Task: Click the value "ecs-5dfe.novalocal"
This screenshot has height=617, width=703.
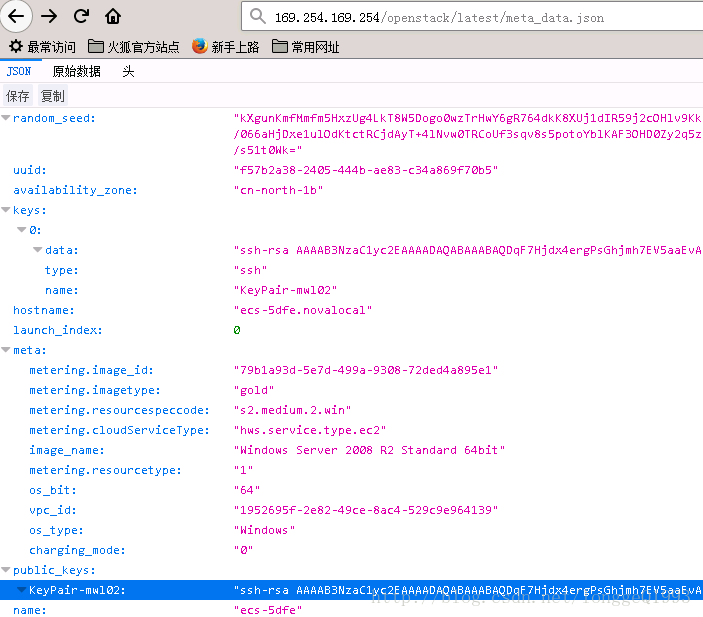Action: [303, 310]
